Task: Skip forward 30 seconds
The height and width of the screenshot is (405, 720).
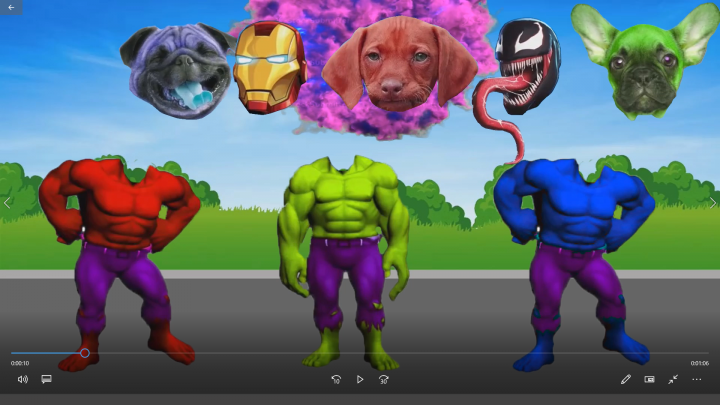Action: (x=384, y=379)
